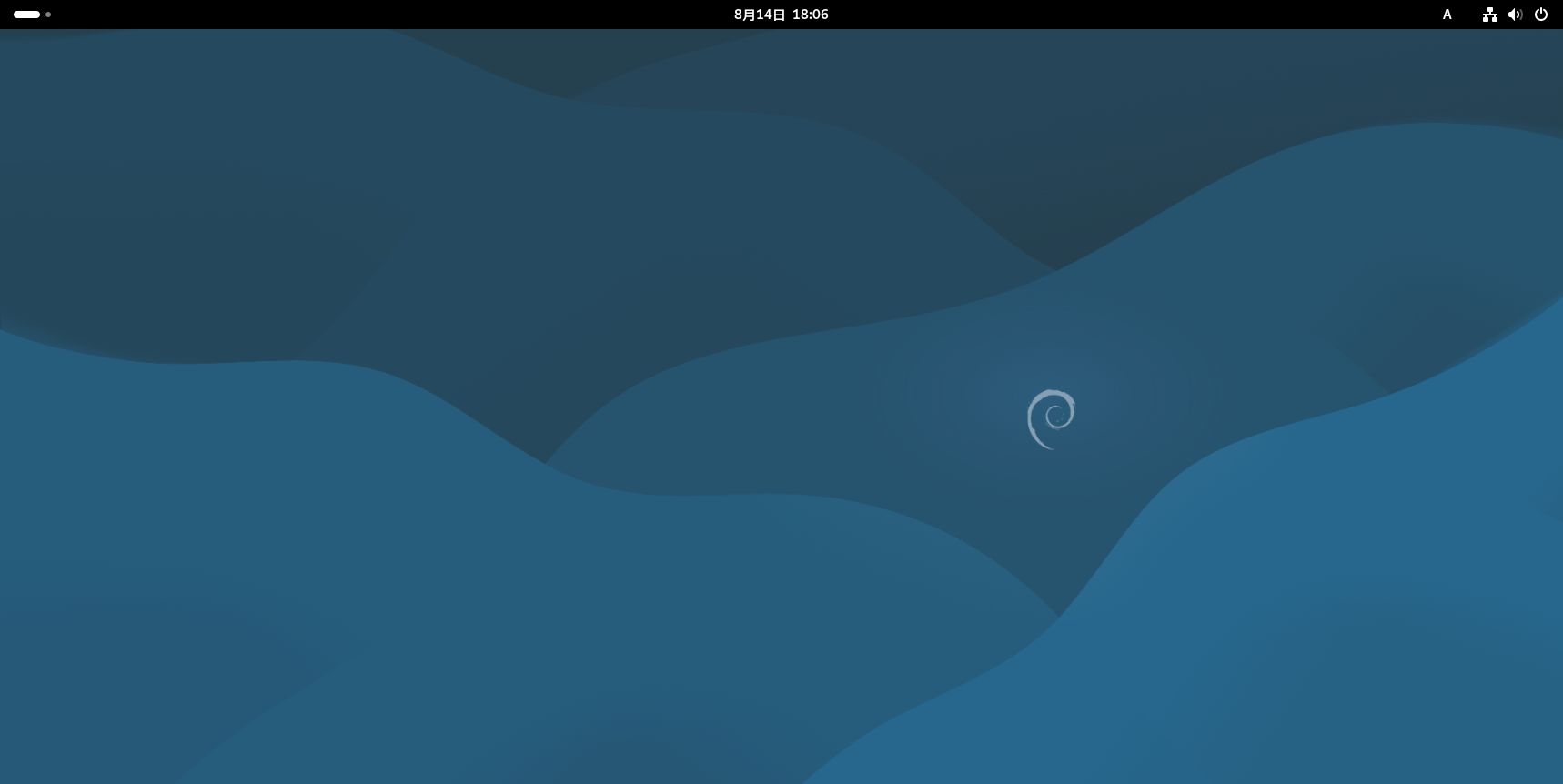Click the white active workspace pill
The height and width of the screenshot is (784, 1563).
pos(26,15)
